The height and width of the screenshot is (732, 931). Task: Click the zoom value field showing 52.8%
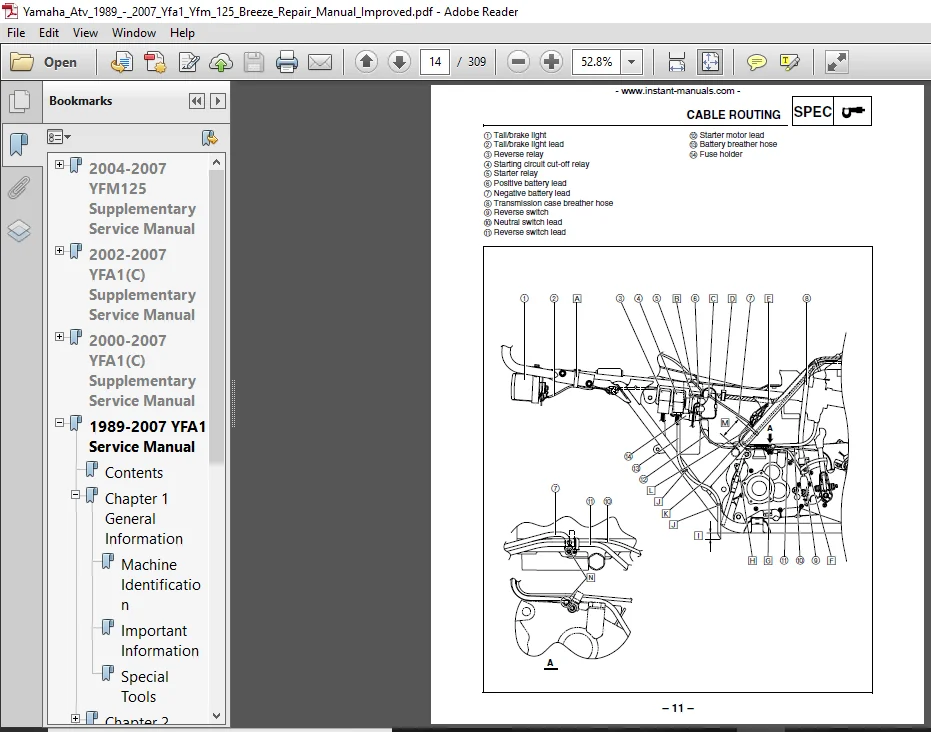(x=596, y=62)
